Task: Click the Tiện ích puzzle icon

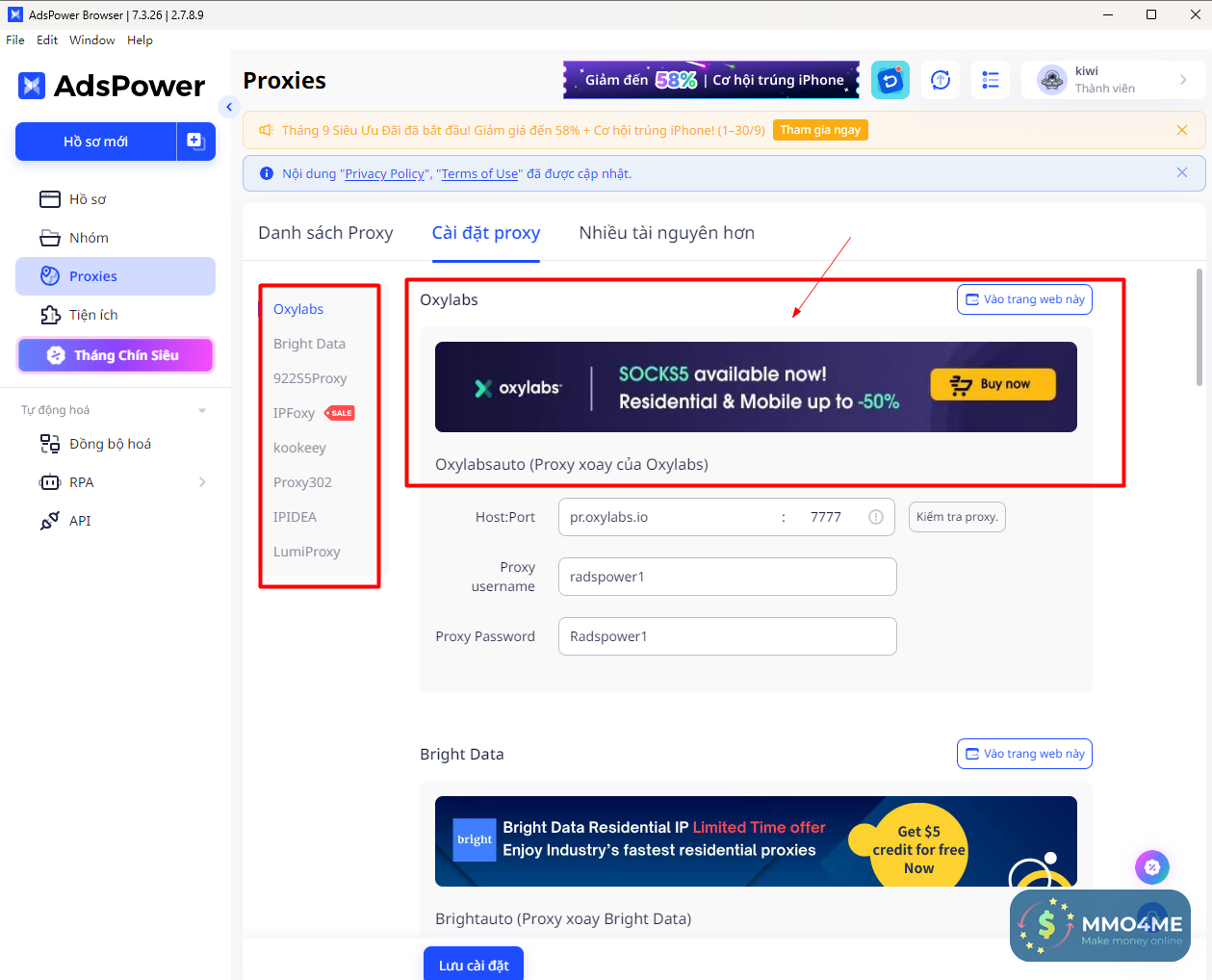Action: [x=50, y=315]
